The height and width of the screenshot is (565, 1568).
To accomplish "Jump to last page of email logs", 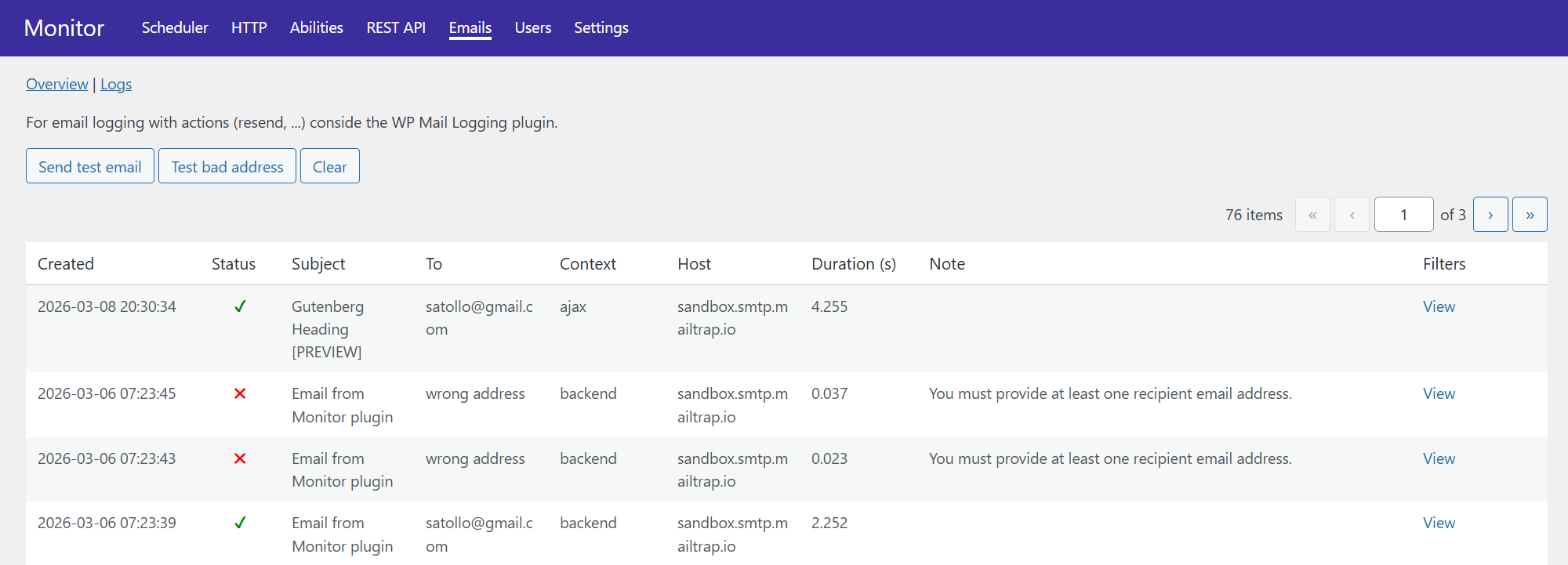I will (1529, 215).
